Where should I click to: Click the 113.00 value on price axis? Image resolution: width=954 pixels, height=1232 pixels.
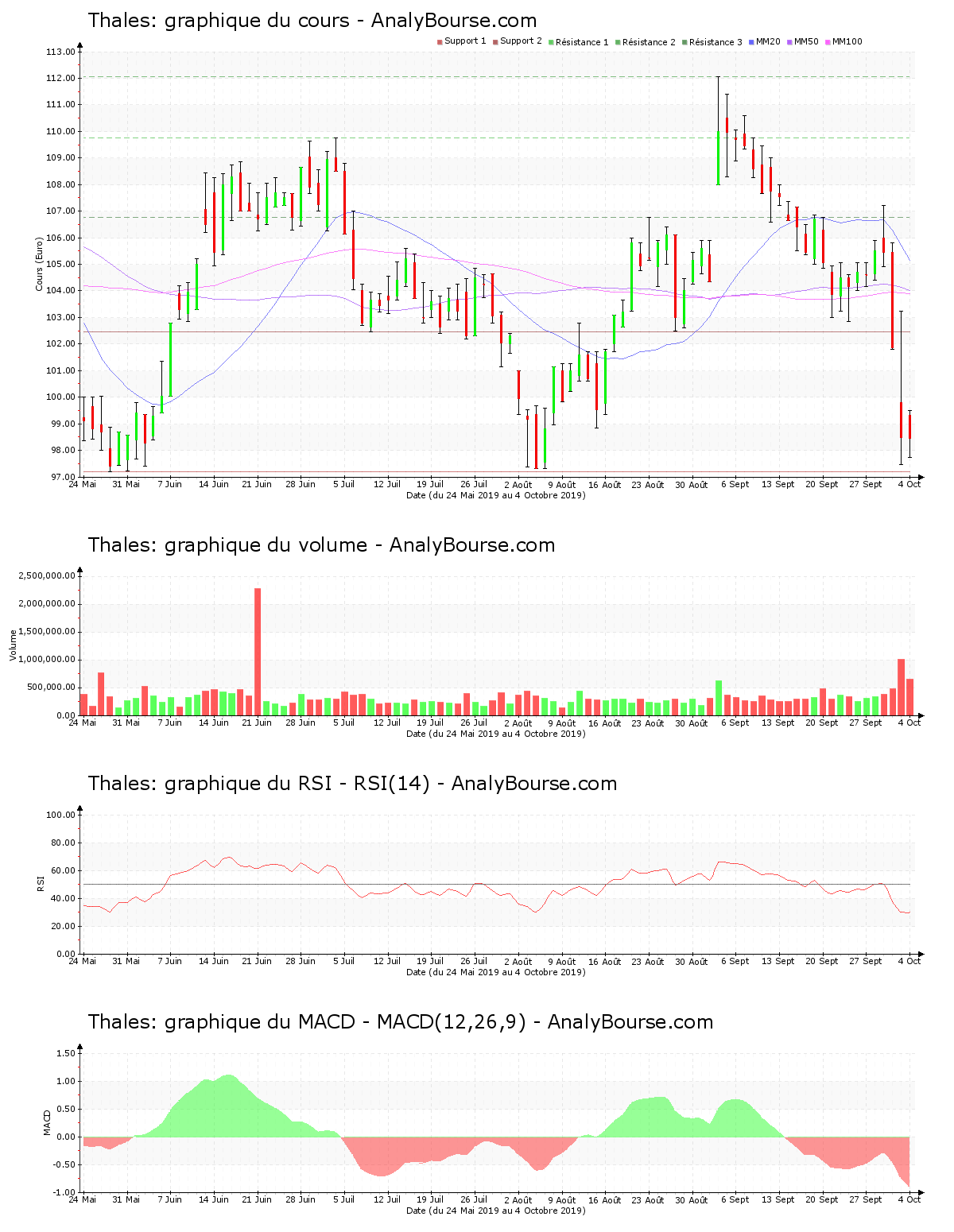point(60,52)
